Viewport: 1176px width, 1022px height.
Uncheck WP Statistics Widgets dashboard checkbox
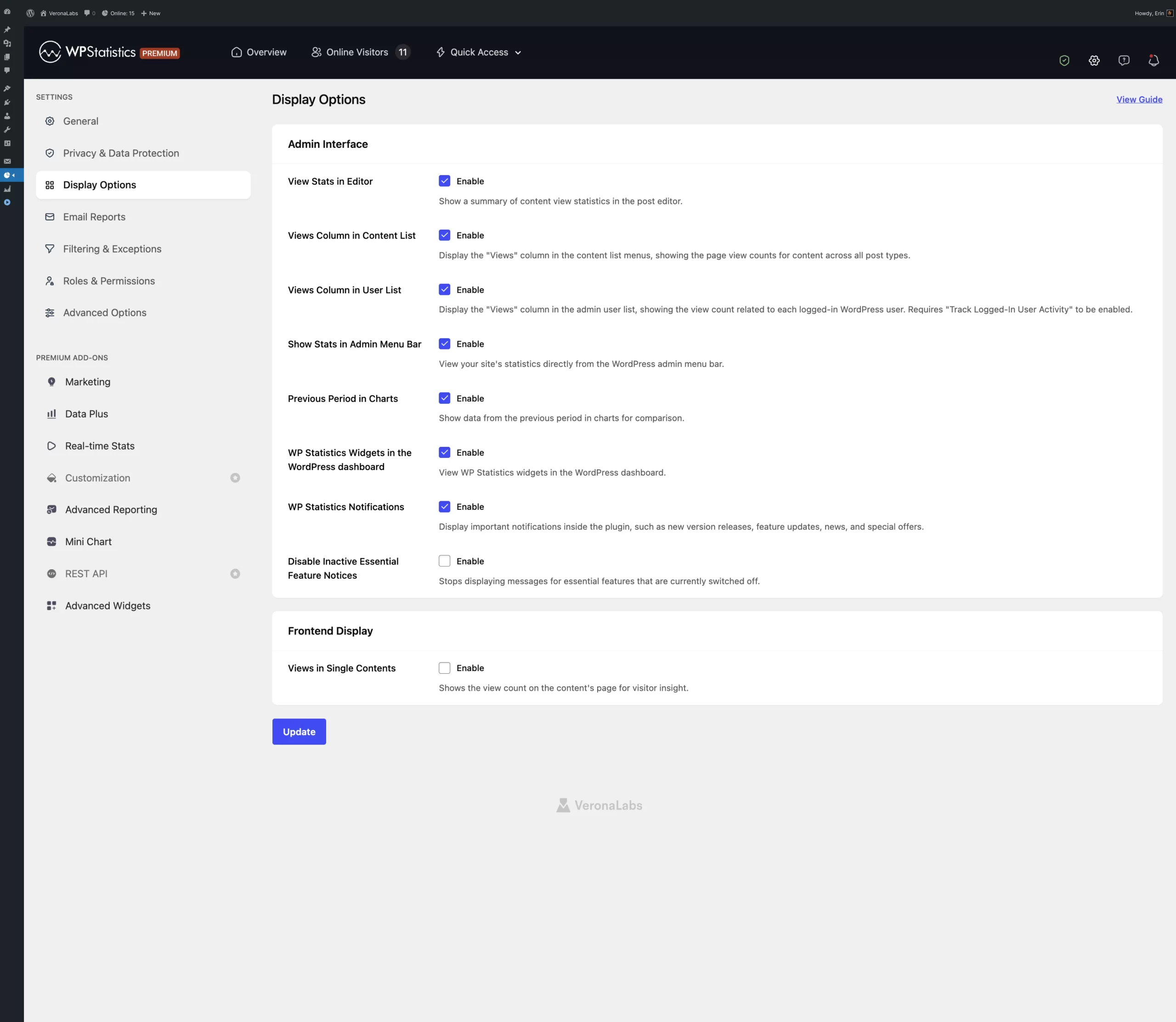point(444,452)
